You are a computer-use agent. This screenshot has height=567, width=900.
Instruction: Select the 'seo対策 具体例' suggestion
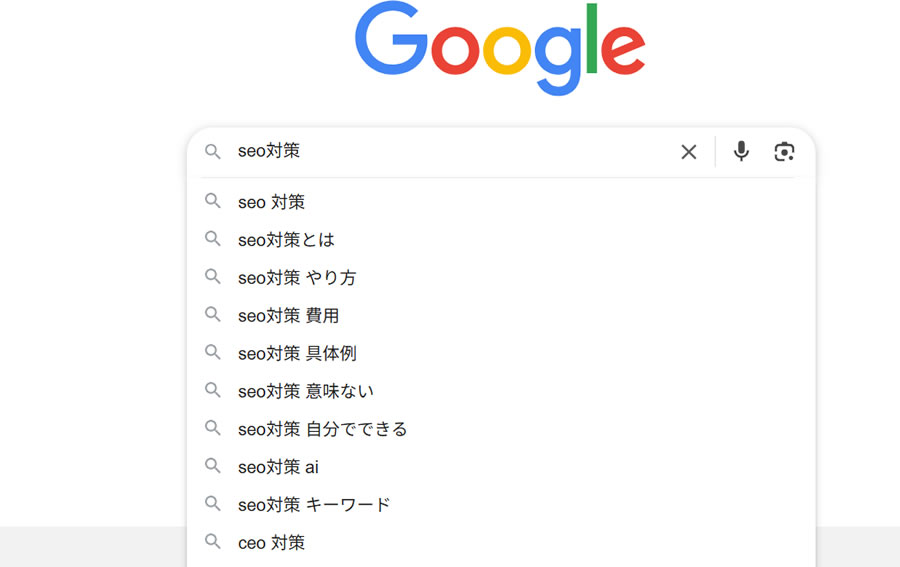(x=501, y=354)
